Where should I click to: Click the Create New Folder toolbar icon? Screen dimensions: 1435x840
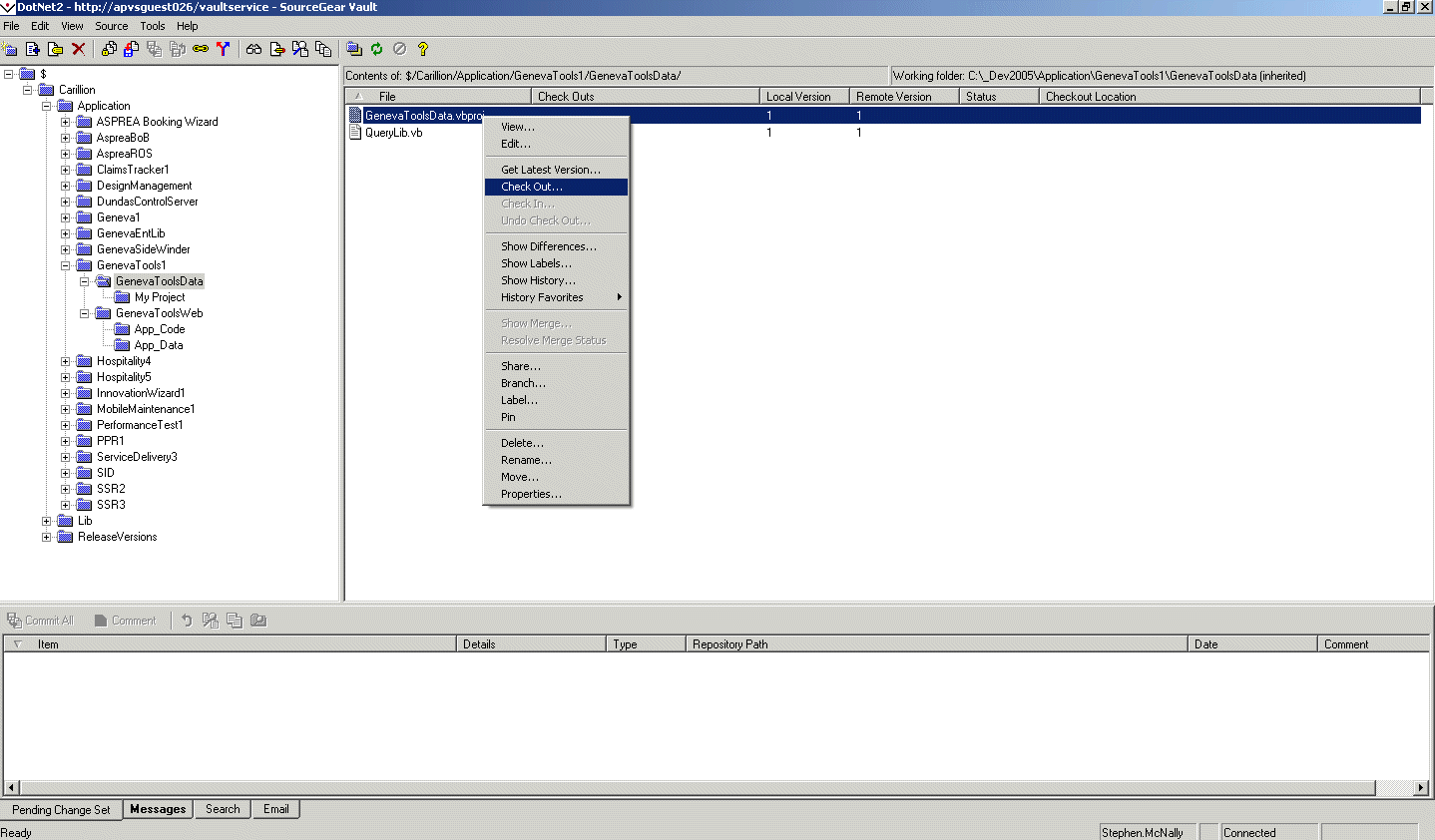(x=11, y=49)
